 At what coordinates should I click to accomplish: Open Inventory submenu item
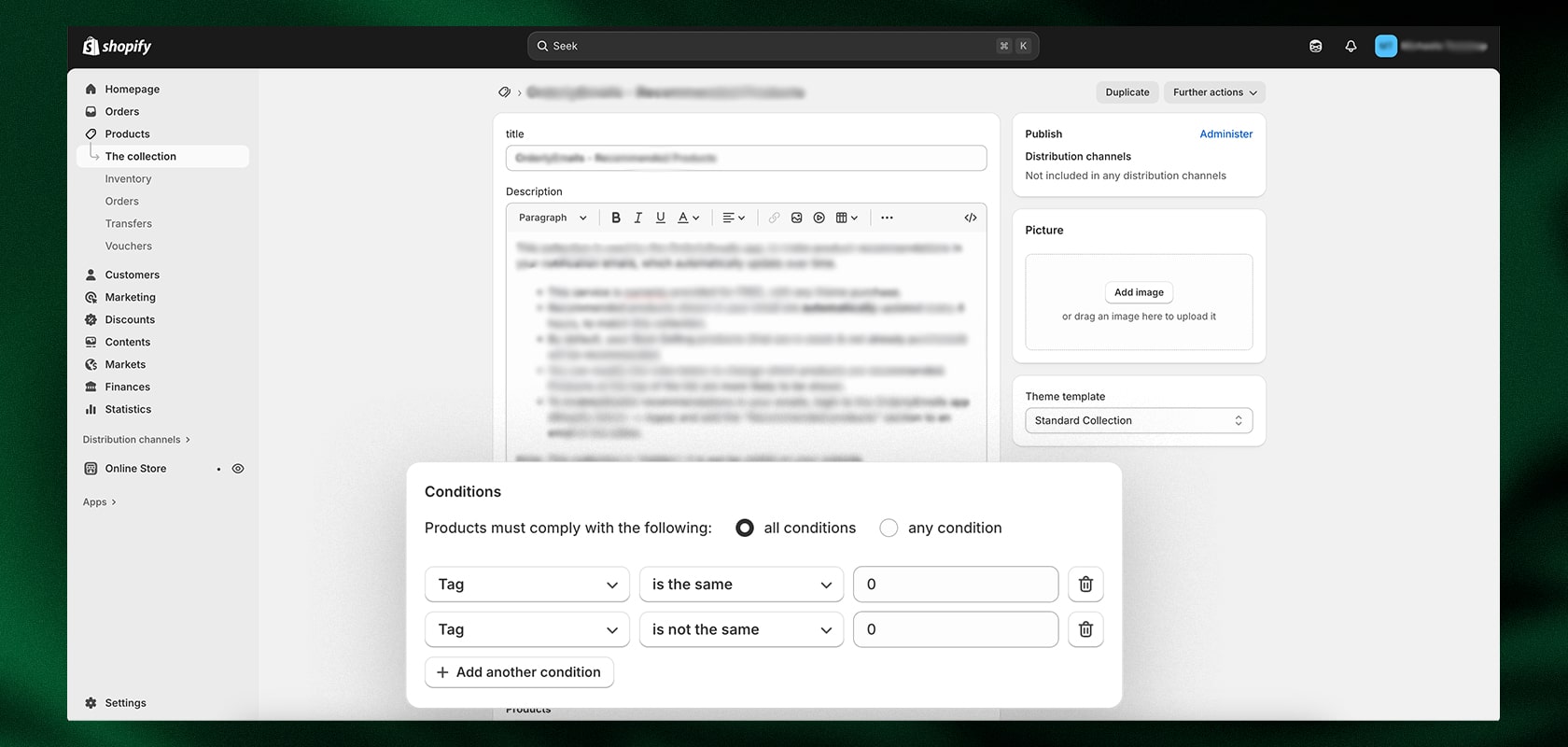[128, 179]
